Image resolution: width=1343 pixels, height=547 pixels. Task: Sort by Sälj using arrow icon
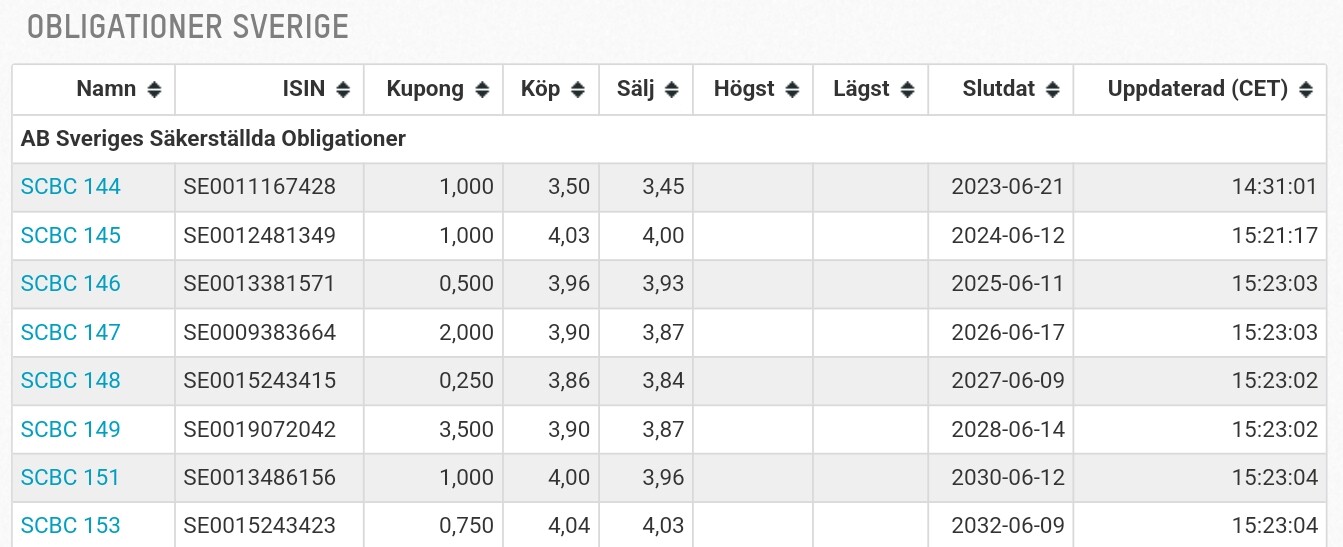pyautogui.click(x=672, y=90)
